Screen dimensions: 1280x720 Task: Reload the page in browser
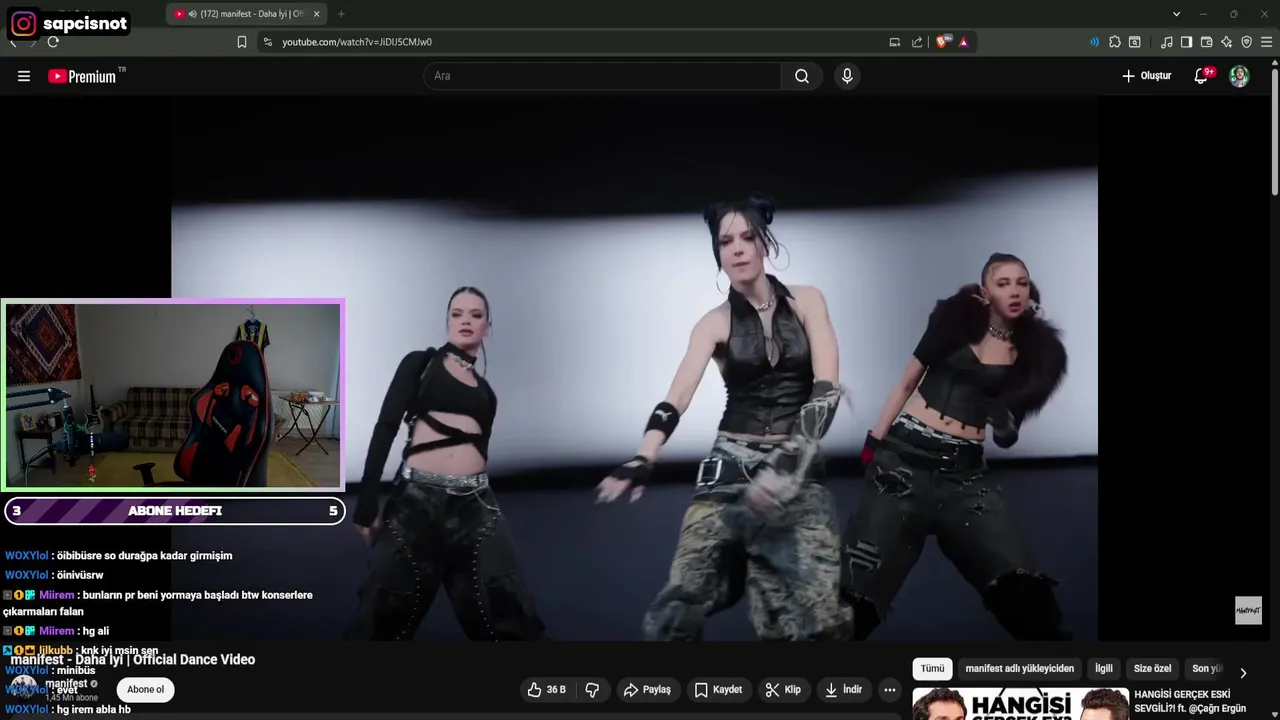click(x=53, y=42)
